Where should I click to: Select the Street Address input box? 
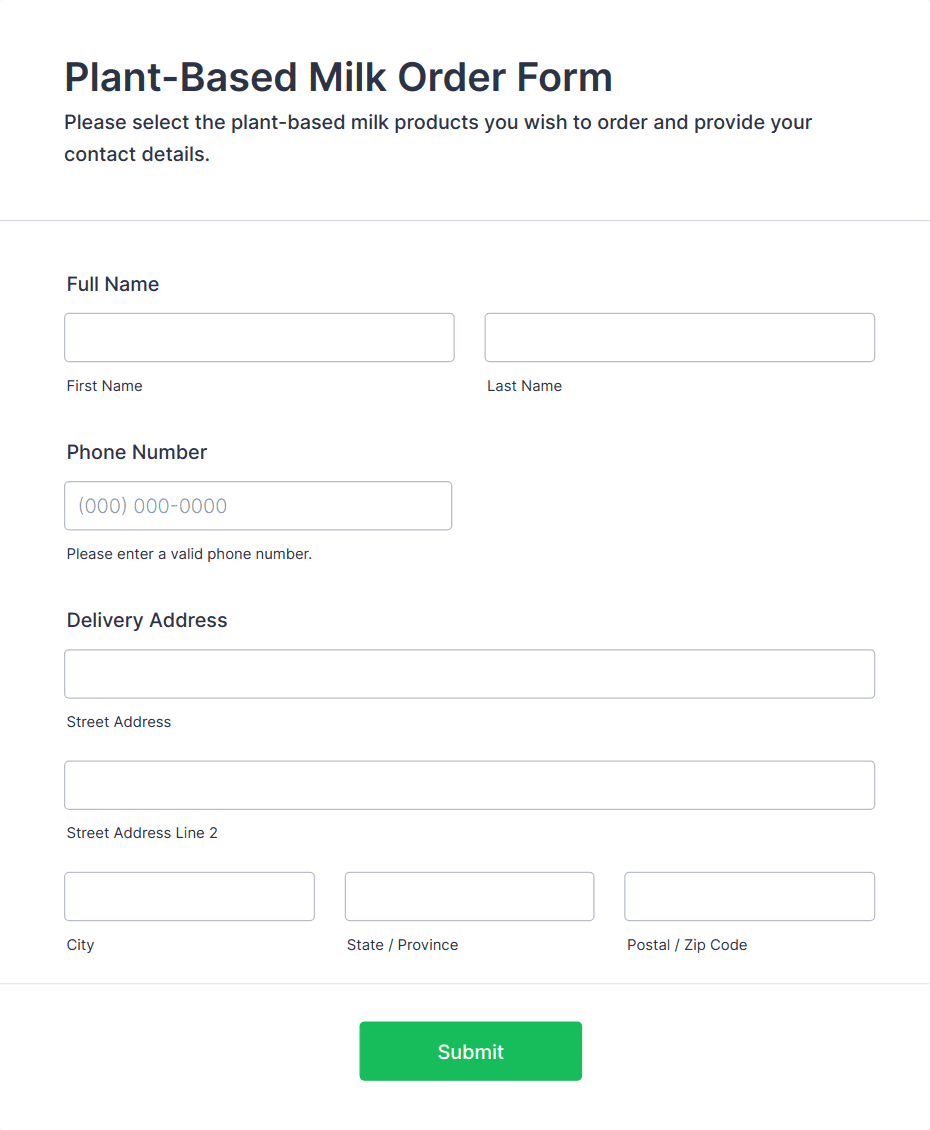click(469, 674)
